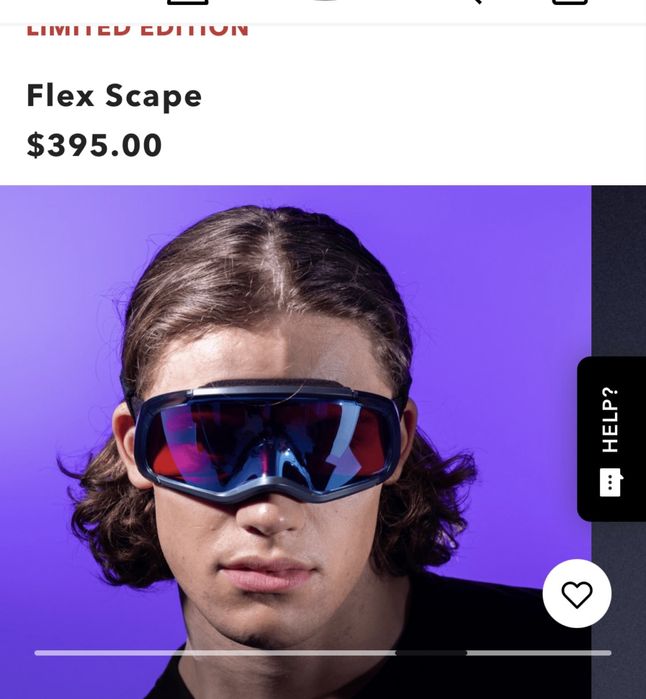Click the HELP? vertical text label
The height and width of the screenshot is (699, 646).
coord(610,420)
